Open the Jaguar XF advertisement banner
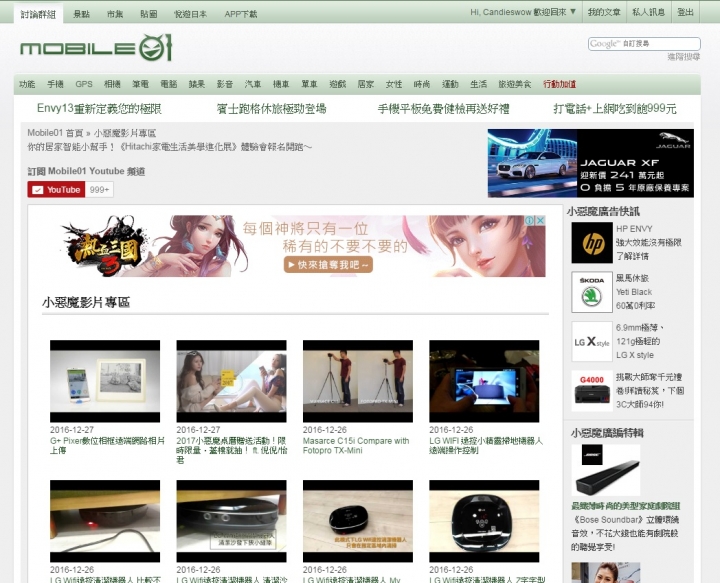720x583 pixels. tap(591, 163)
